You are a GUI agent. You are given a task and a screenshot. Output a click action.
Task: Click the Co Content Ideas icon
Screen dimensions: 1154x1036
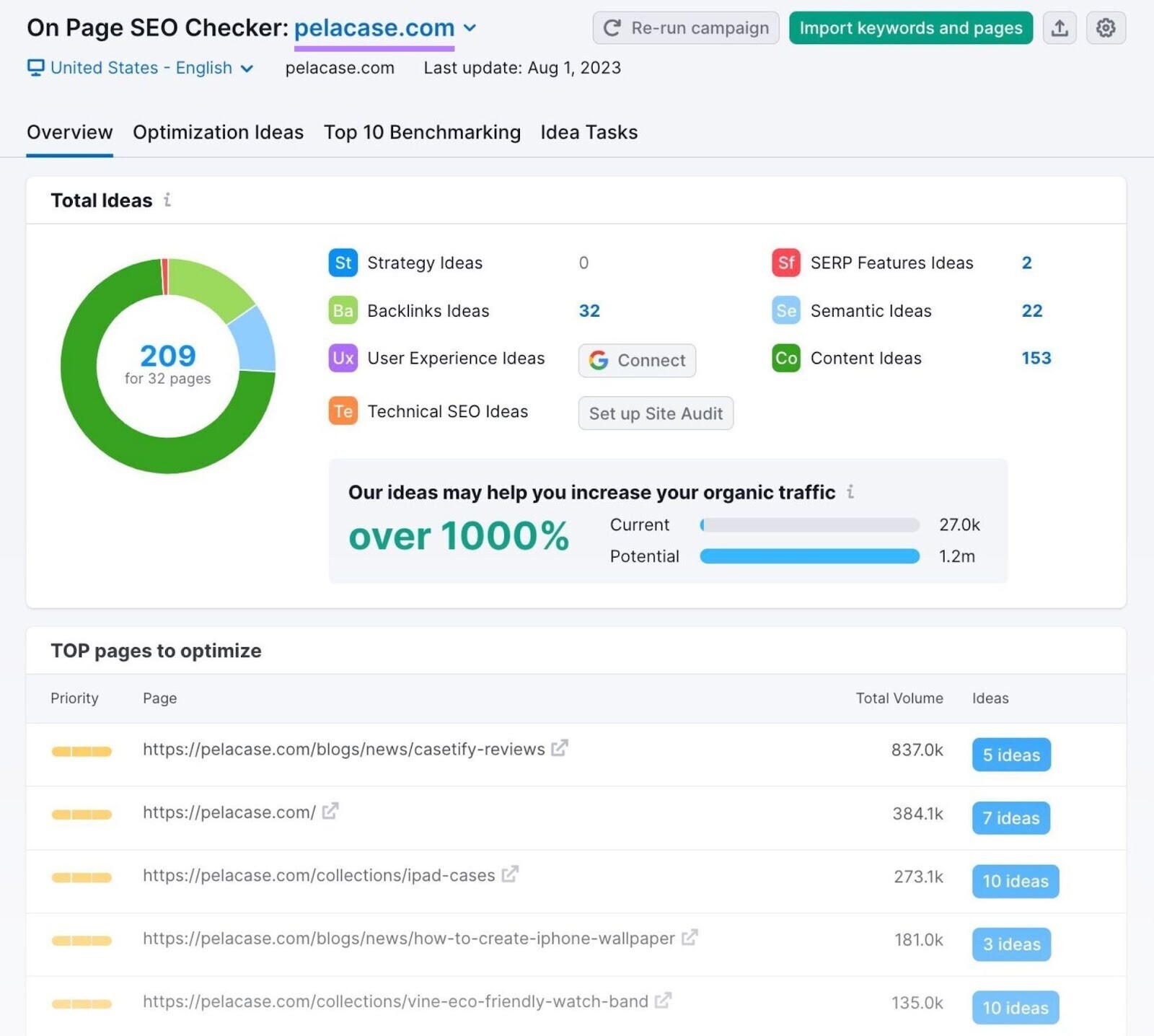pos(786,359)
